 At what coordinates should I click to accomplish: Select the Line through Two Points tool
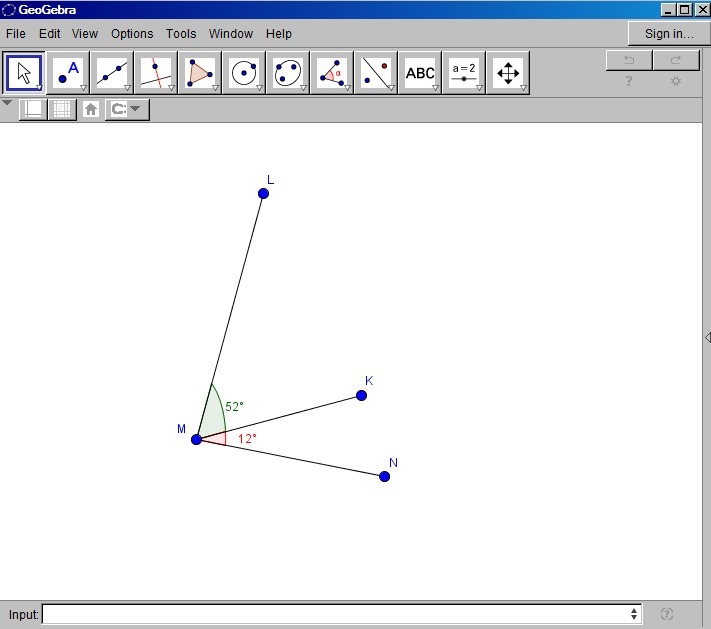pyautogui.click(x=112, y=73)
